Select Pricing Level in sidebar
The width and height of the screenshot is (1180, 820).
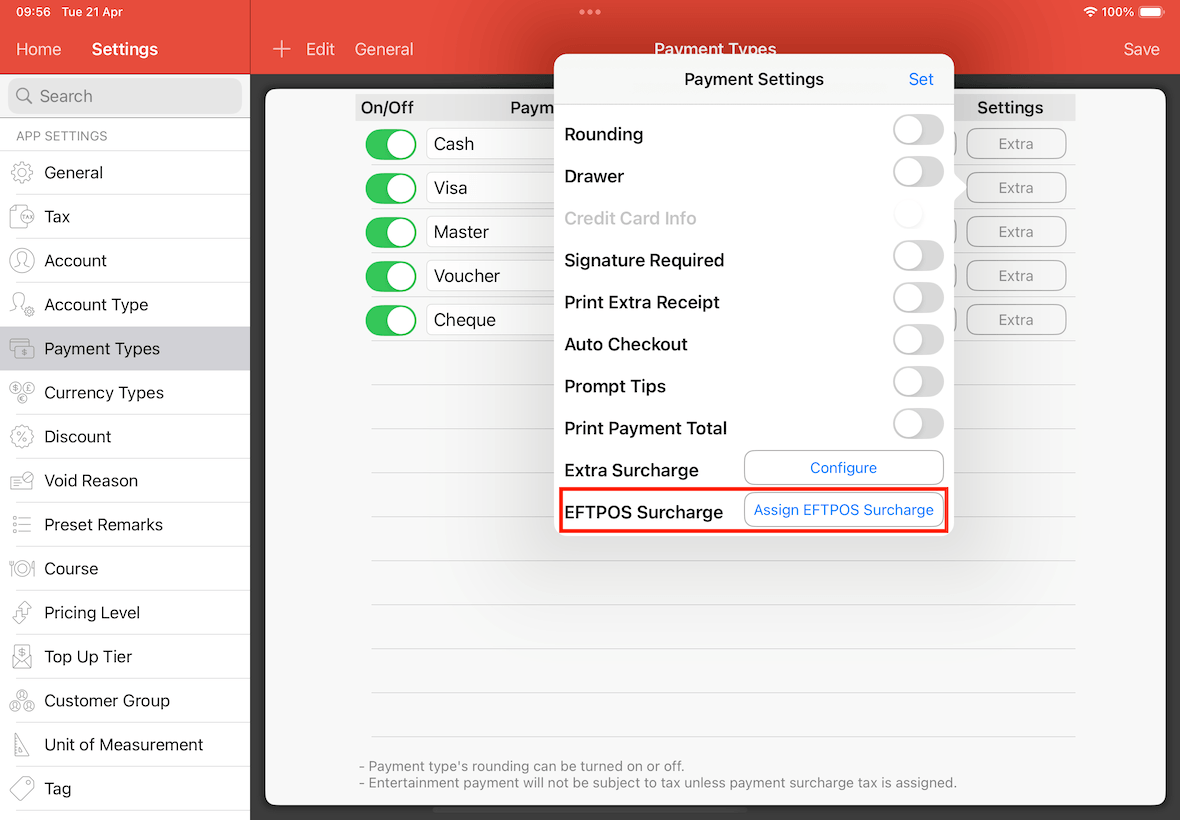click(125, 613)
